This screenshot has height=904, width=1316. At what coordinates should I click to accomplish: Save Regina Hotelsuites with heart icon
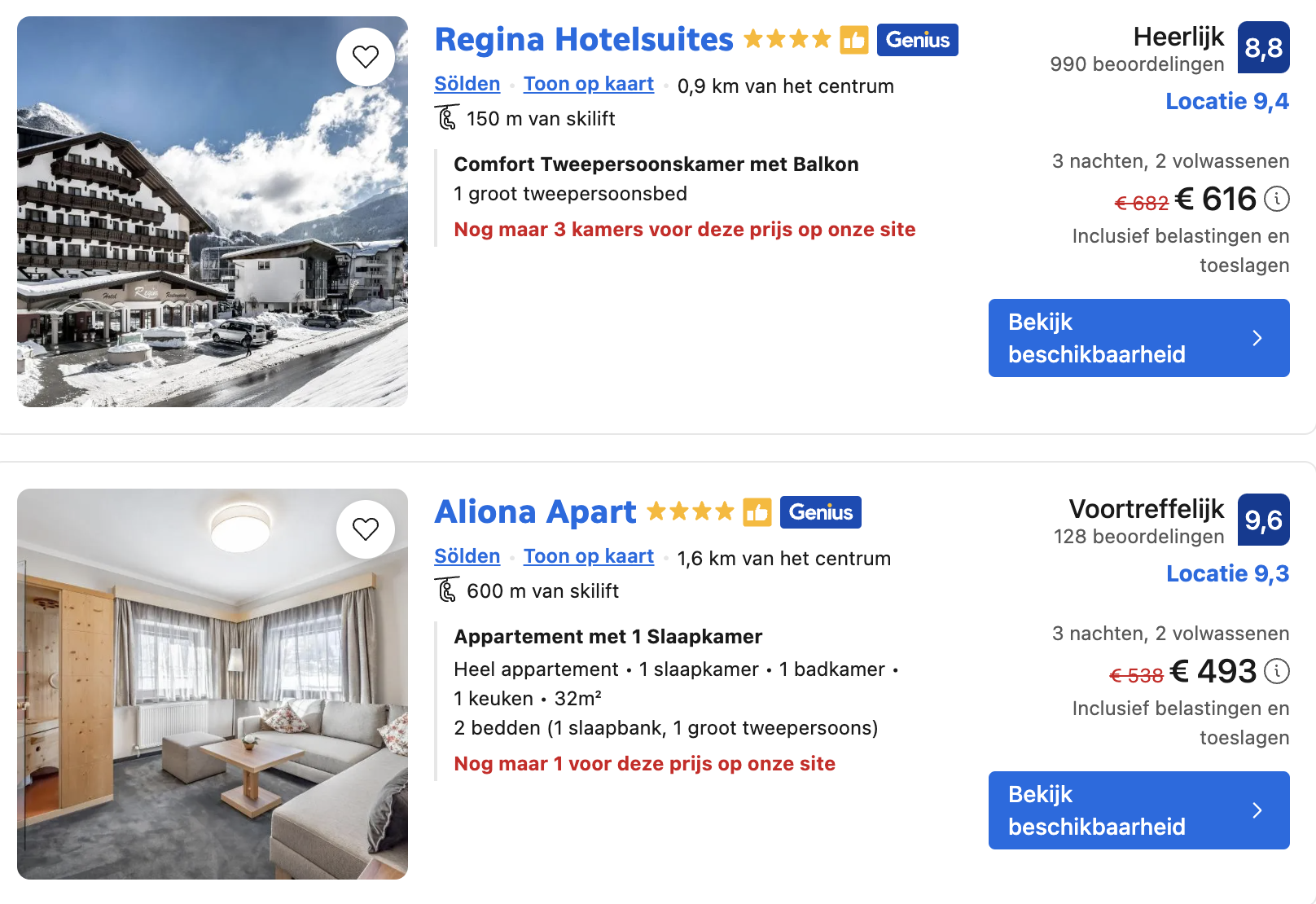(x=366, y=57)
